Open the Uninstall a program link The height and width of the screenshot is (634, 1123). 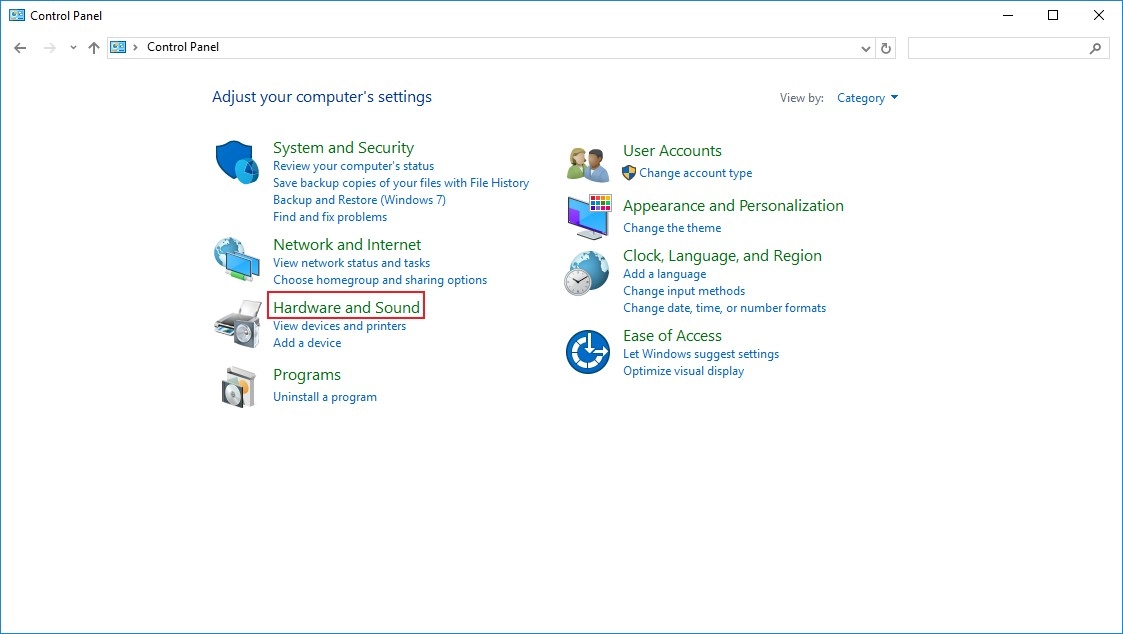325,396
